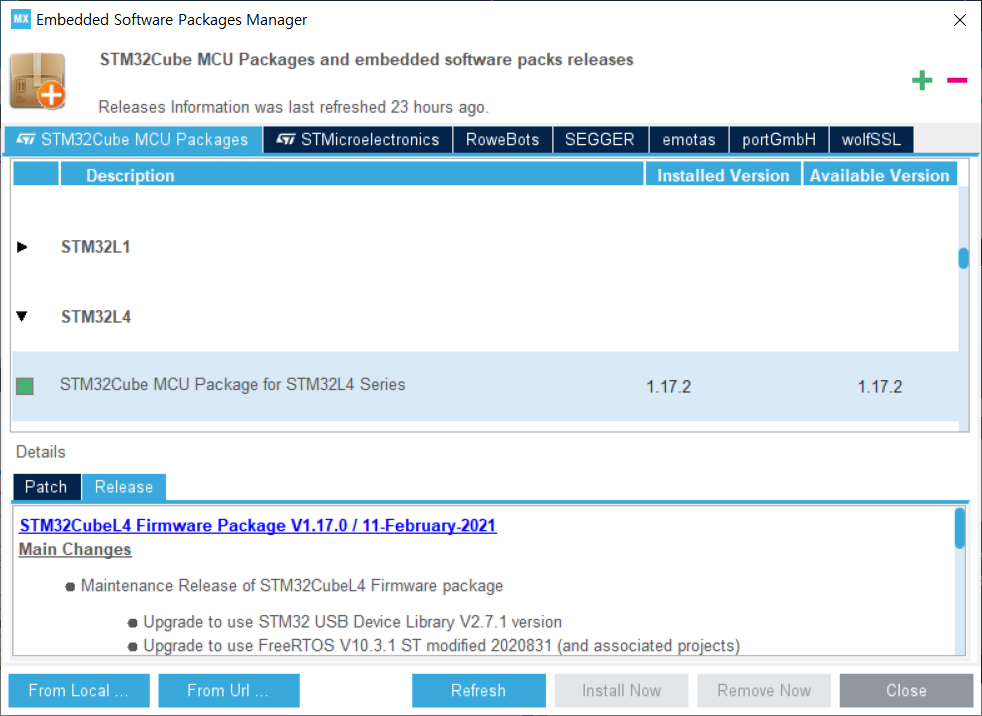Click the Refresh button

[x=478, y=691]
